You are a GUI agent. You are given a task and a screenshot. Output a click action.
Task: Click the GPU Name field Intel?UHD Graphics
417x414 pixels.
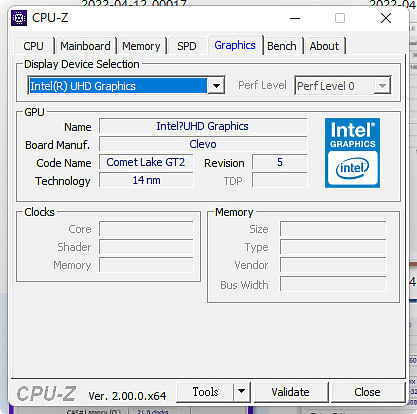(203, 126)
